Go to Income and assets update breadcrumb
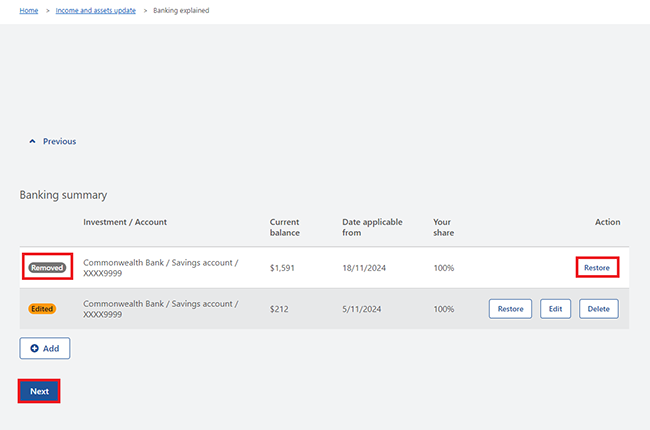The image size is (650, 430). [96, 10]
